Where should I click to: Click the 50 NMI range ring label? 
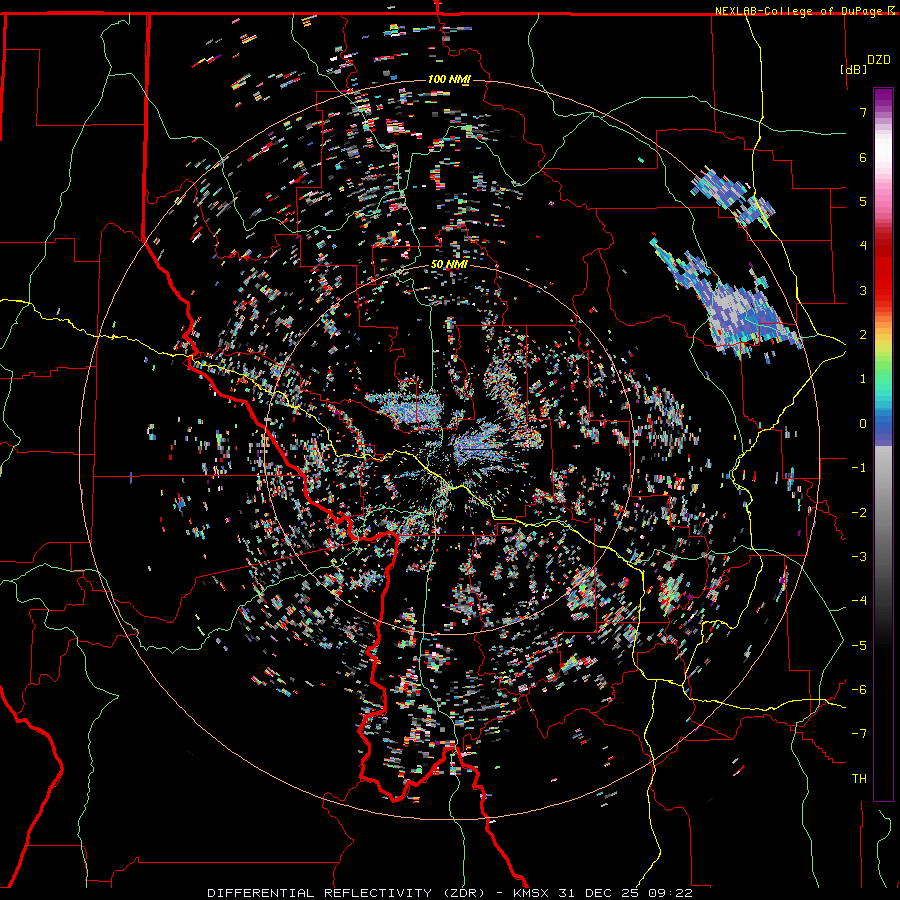[x=449, y=265]
